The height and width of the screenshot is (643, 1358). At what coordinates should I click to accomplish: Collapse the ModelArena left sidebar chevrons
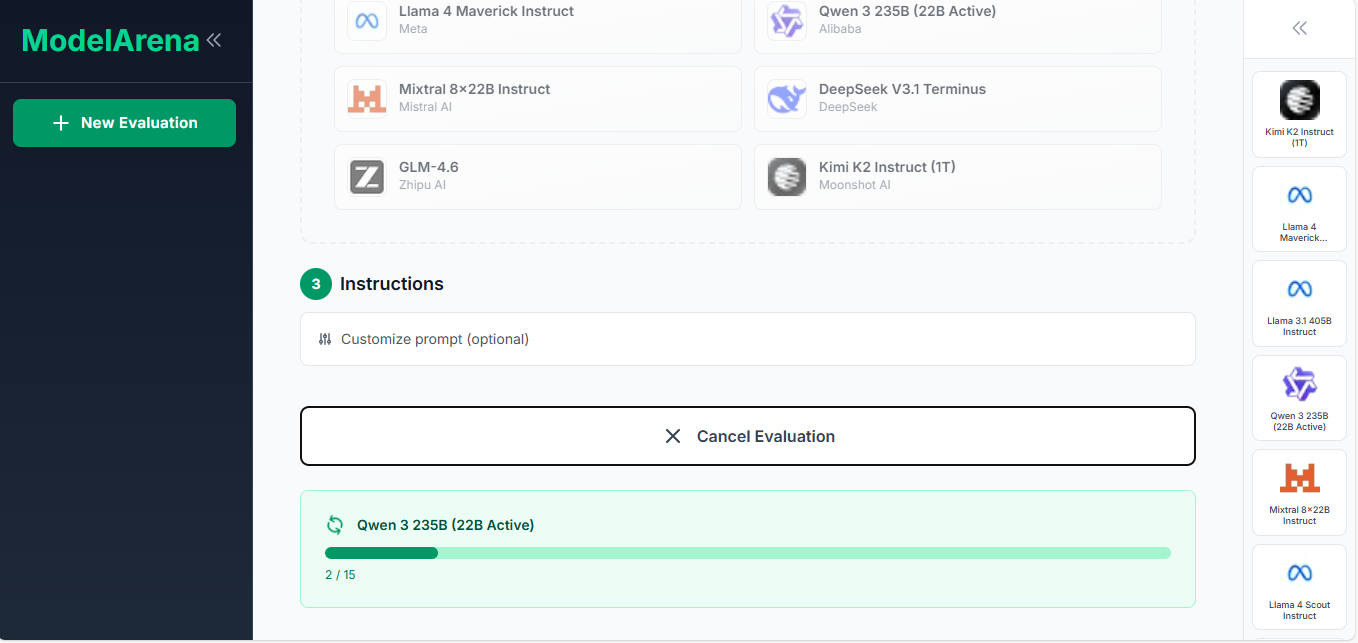click(214, 40)
